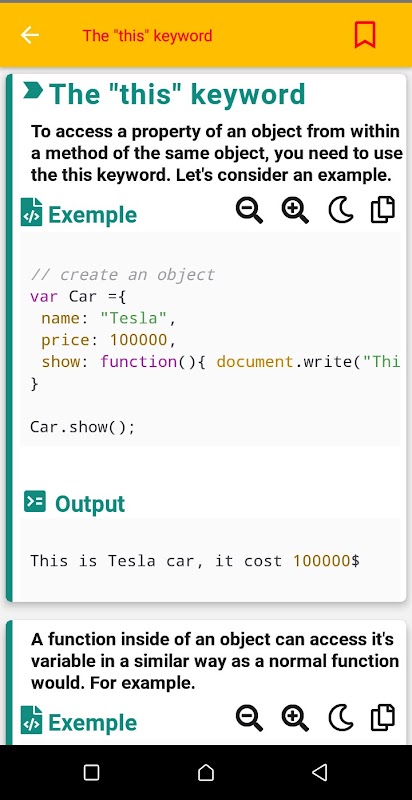Toggle dark mode for first Exemple code

pyautogui.click(x=341, y=210)
